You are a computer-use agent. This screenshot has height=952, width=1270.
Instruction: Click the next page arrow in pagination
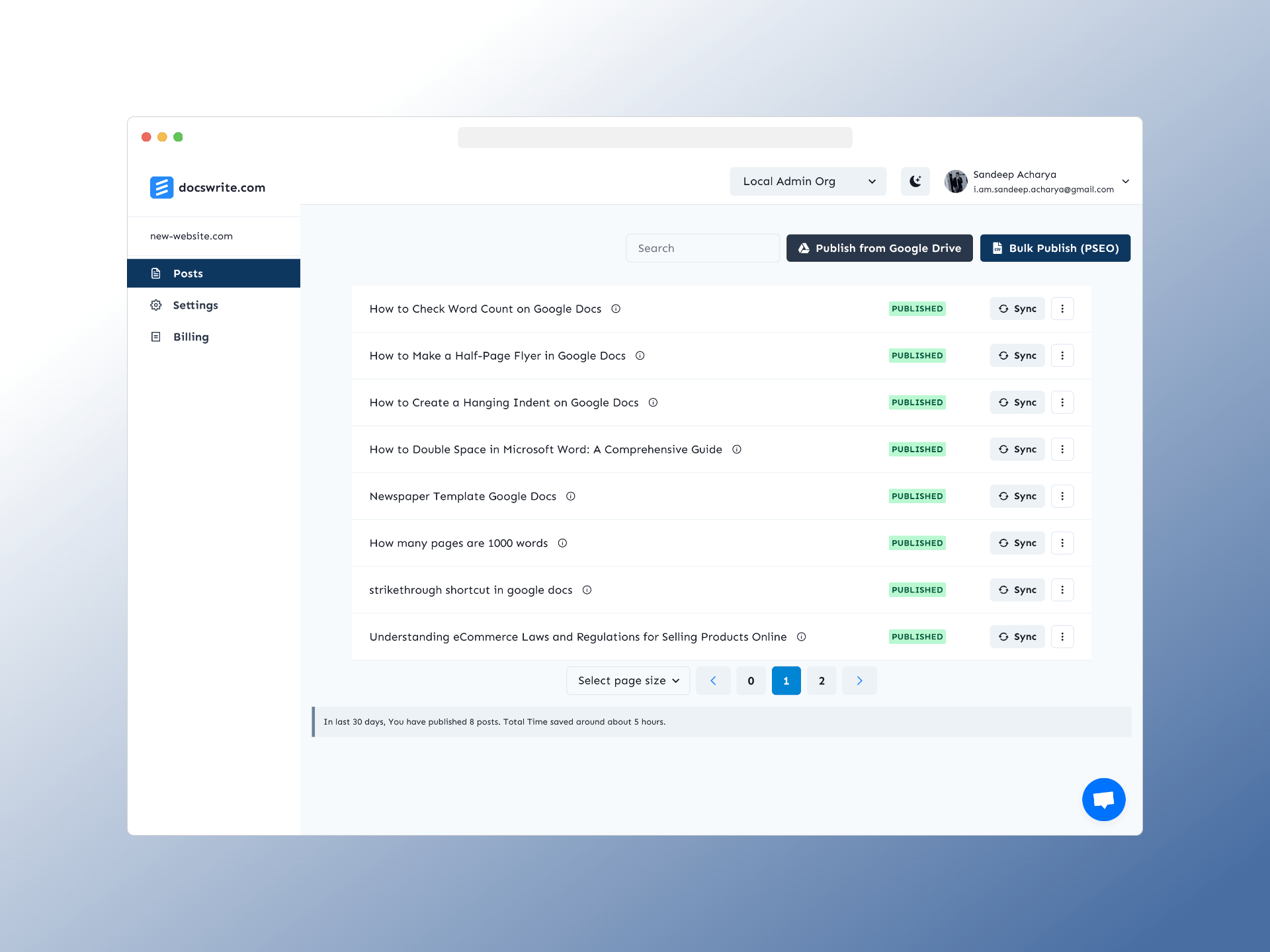pos(859,680)
